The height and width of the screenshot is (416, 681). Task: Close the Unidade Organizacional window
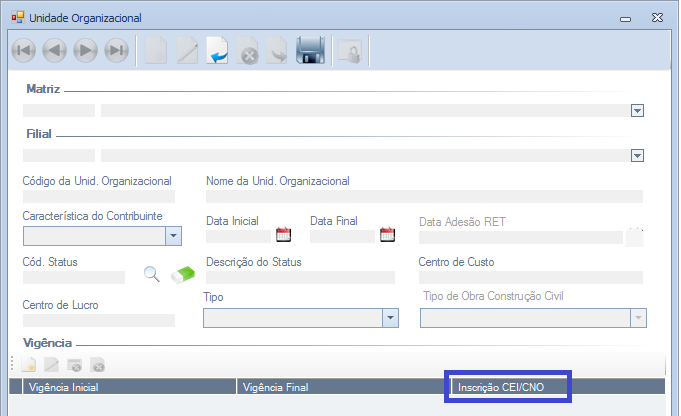pos(657,18)
